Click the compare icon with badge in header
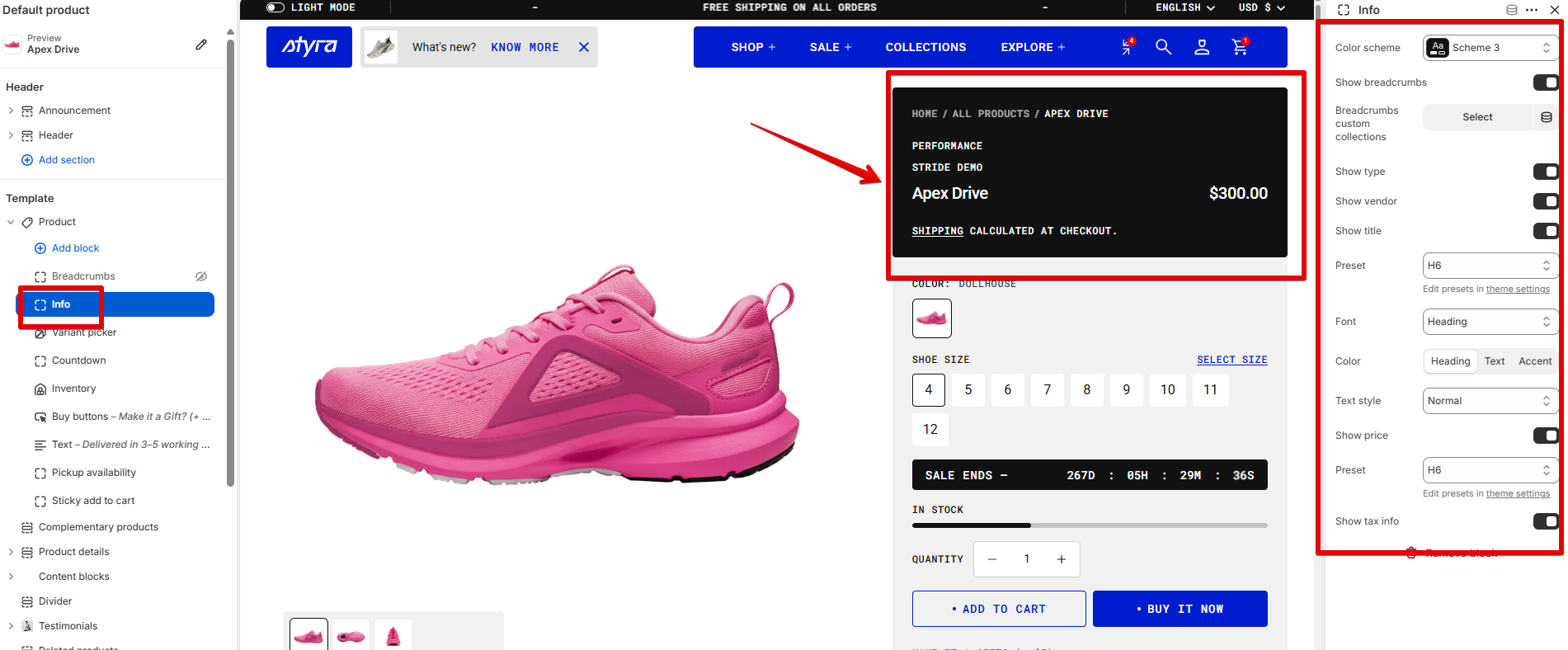The image size is (1568, 650). [1127, 47]
